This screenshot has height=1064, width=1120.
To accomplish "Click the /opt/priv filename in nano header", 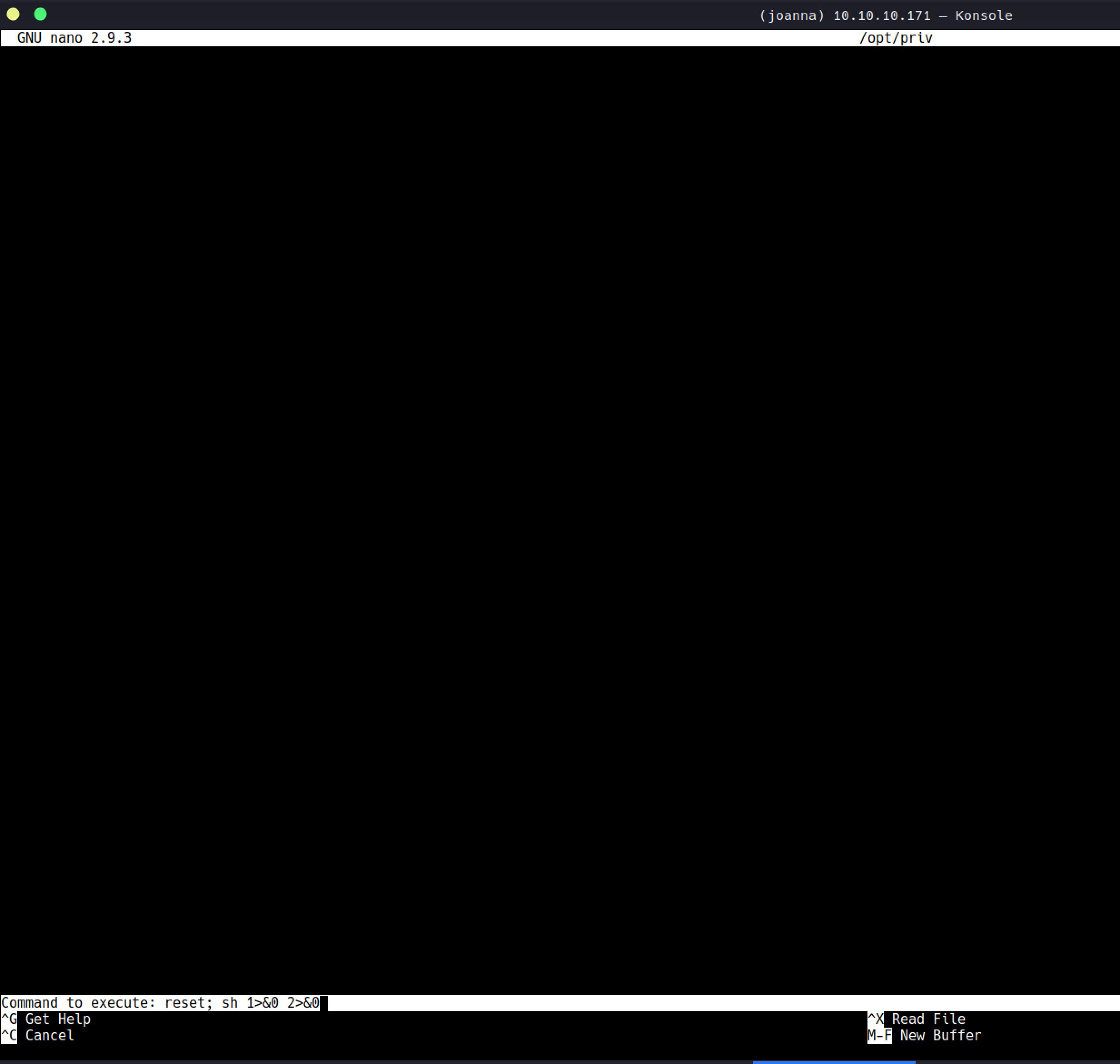I will (896, 38).
